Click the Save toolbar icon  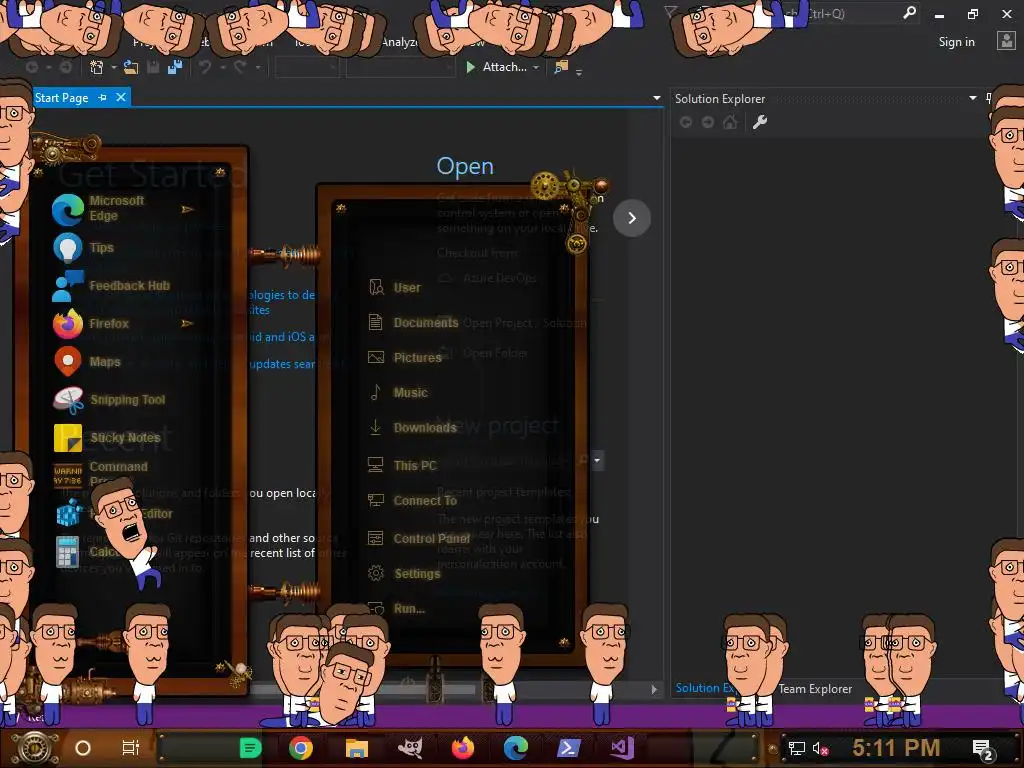(x=153, y=67)
